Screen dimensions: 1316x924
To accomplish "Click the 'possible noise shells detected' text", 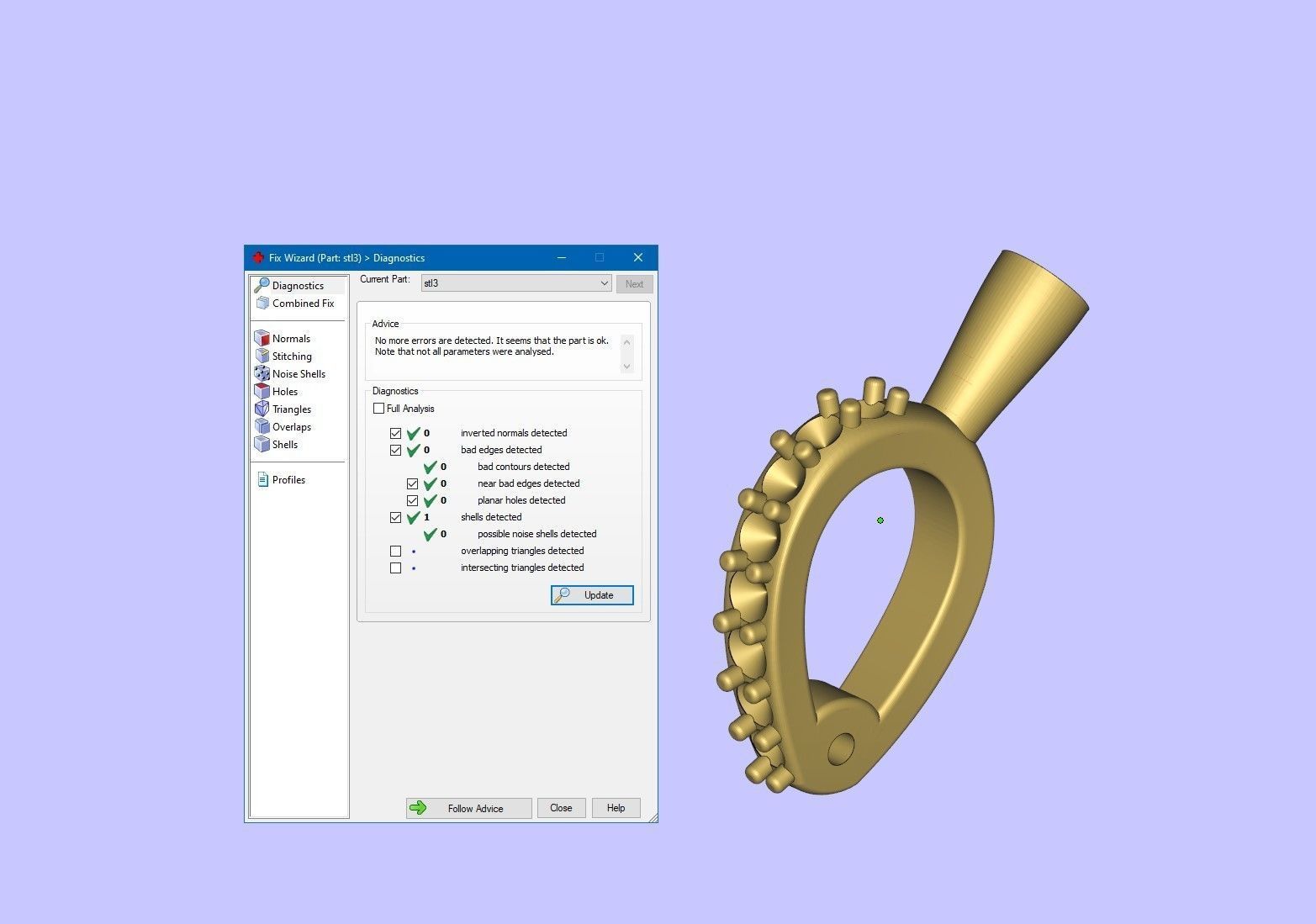I will [x=536, y=534].
